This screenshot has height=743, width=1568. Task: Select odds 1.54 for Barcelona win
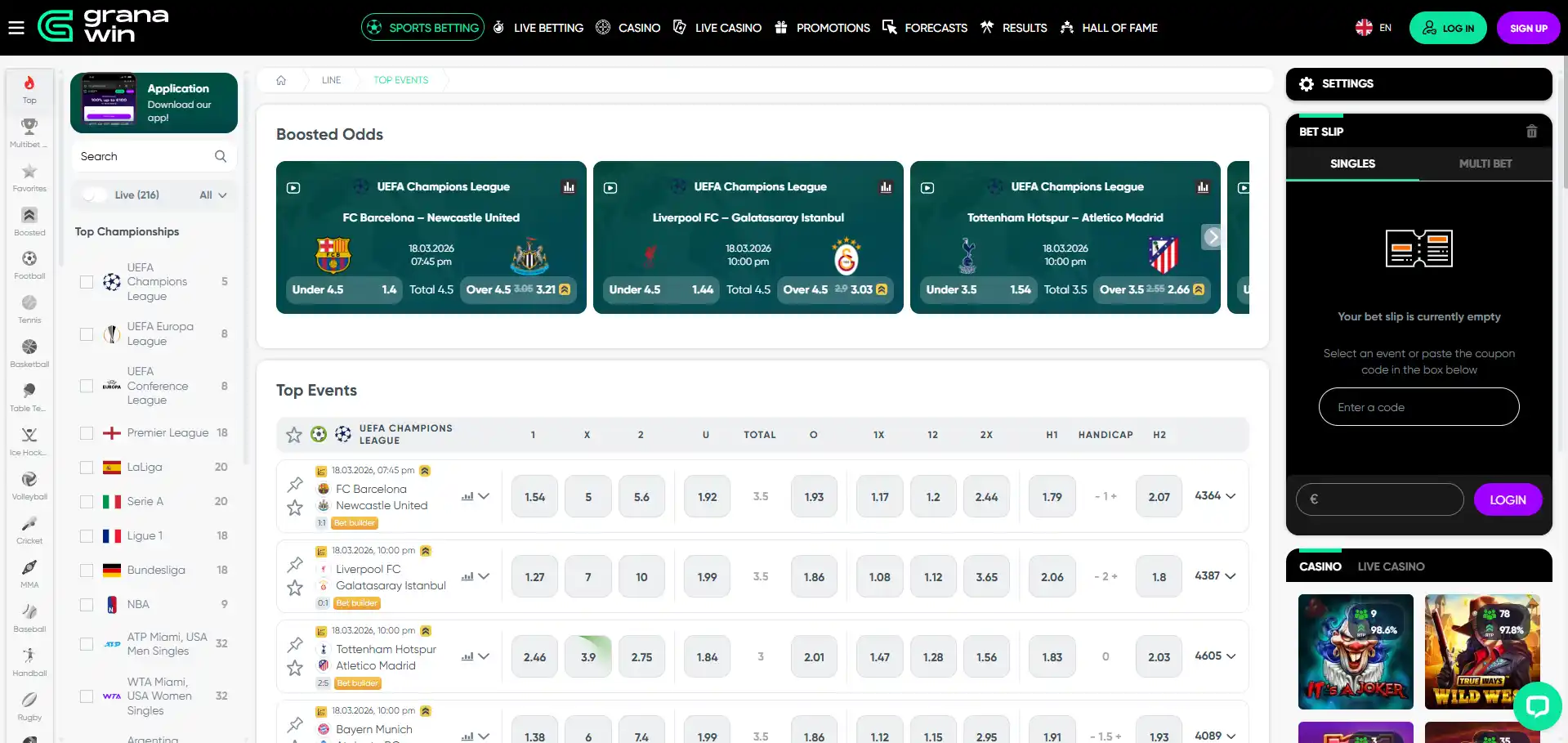[x=535, y=496]
